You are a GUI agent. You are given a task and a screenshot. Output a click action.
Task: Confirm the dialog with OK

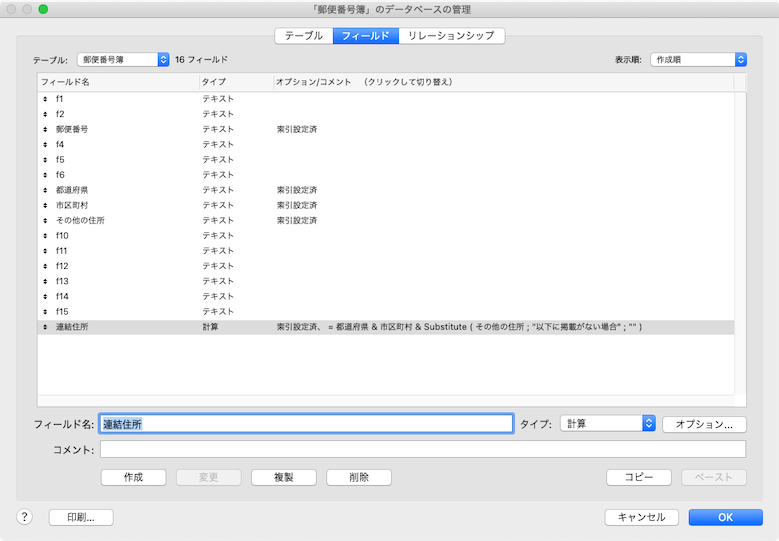[x=725, y=517]
